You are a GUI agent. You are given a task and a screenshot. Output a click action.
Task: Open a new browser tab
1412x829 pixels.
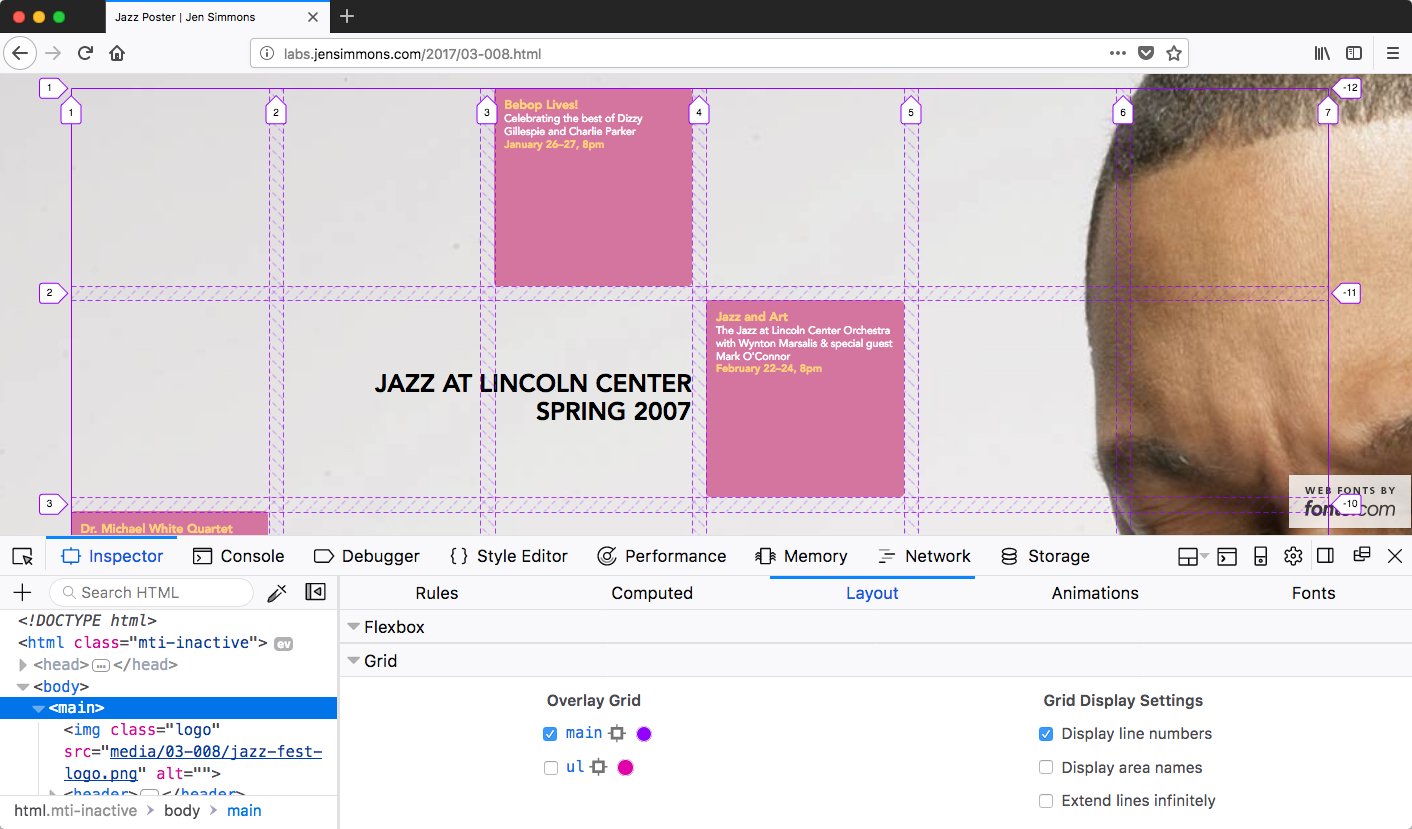347,16
